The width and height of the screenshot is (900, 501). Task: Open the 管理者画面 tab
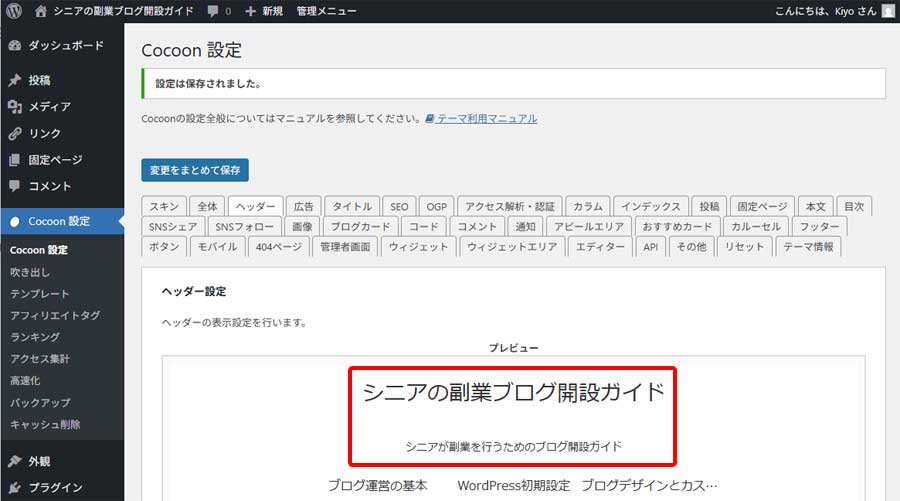point(345,247)
